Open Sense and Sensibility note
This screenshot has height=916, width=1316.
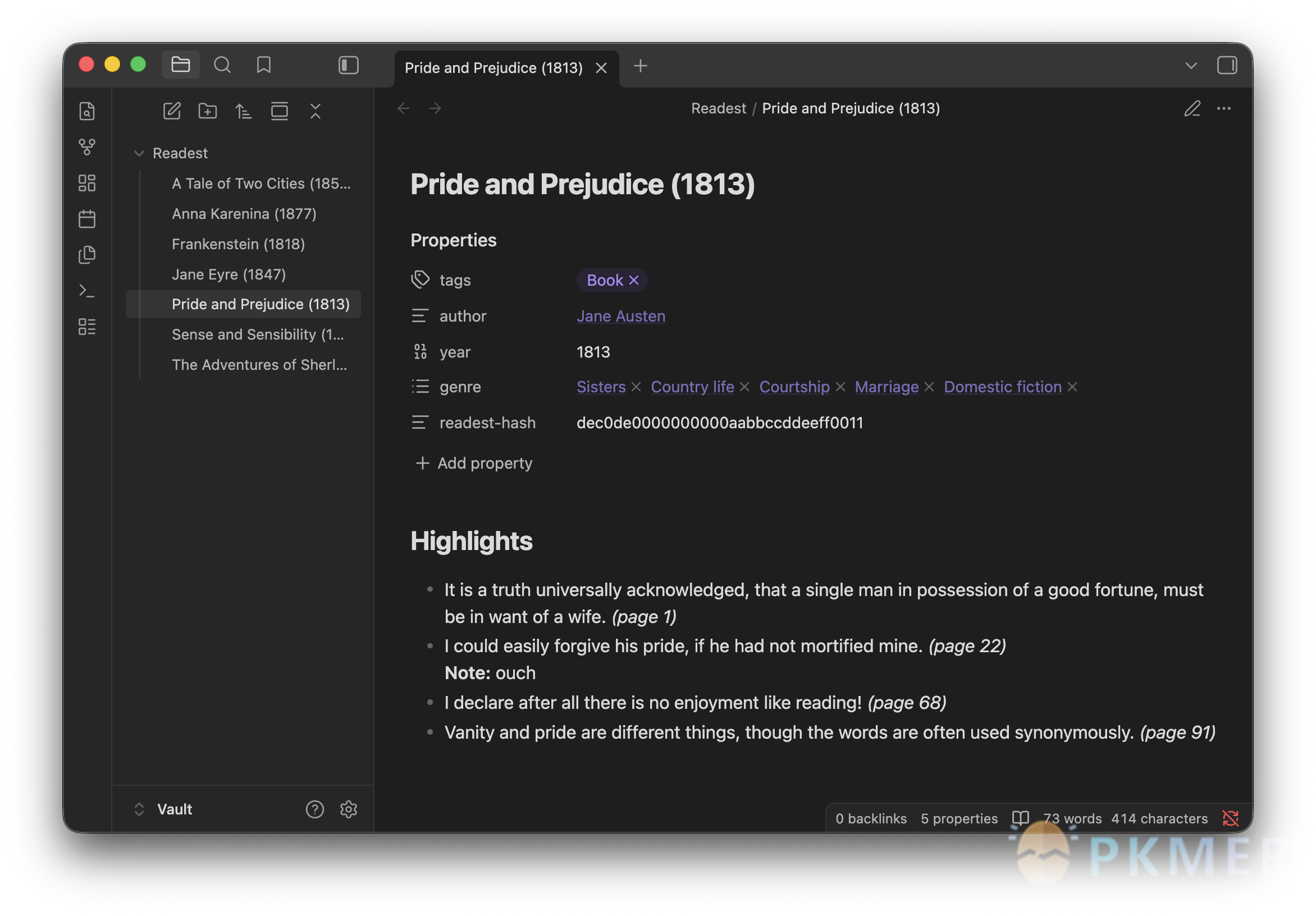(258, 335)
